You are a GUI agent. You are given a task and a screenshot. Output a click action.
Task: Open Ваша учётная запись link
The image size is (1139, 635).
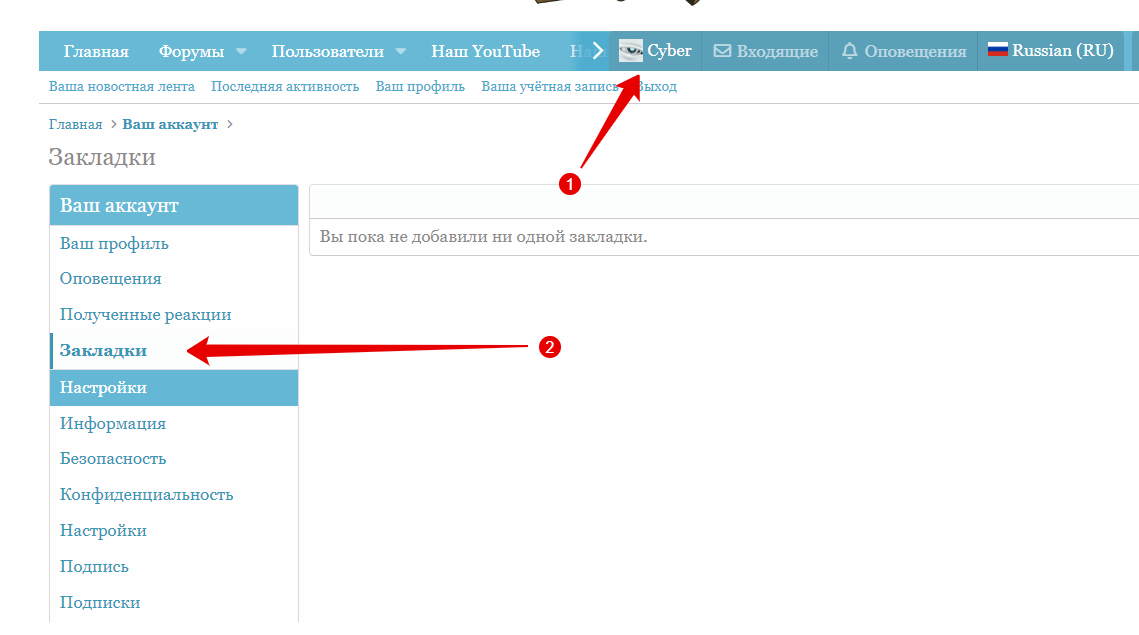(553, 87)
